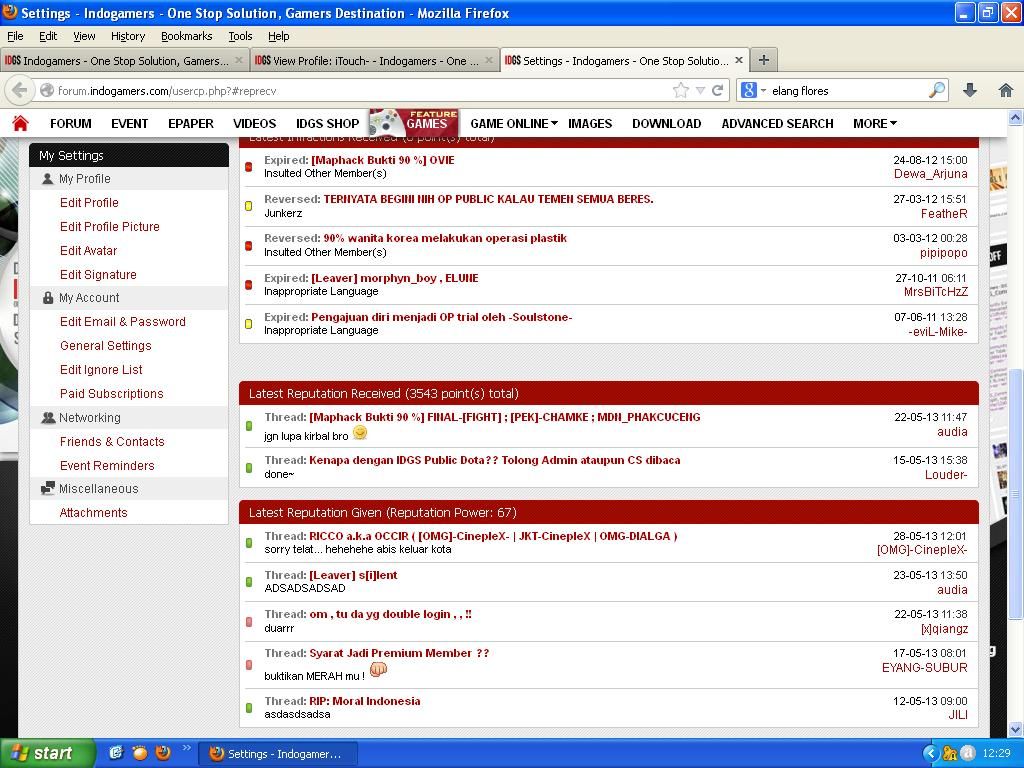Expand the MORE navigation dropdown
Viewport: 1024px width, 768px height.
click(874, 123)
